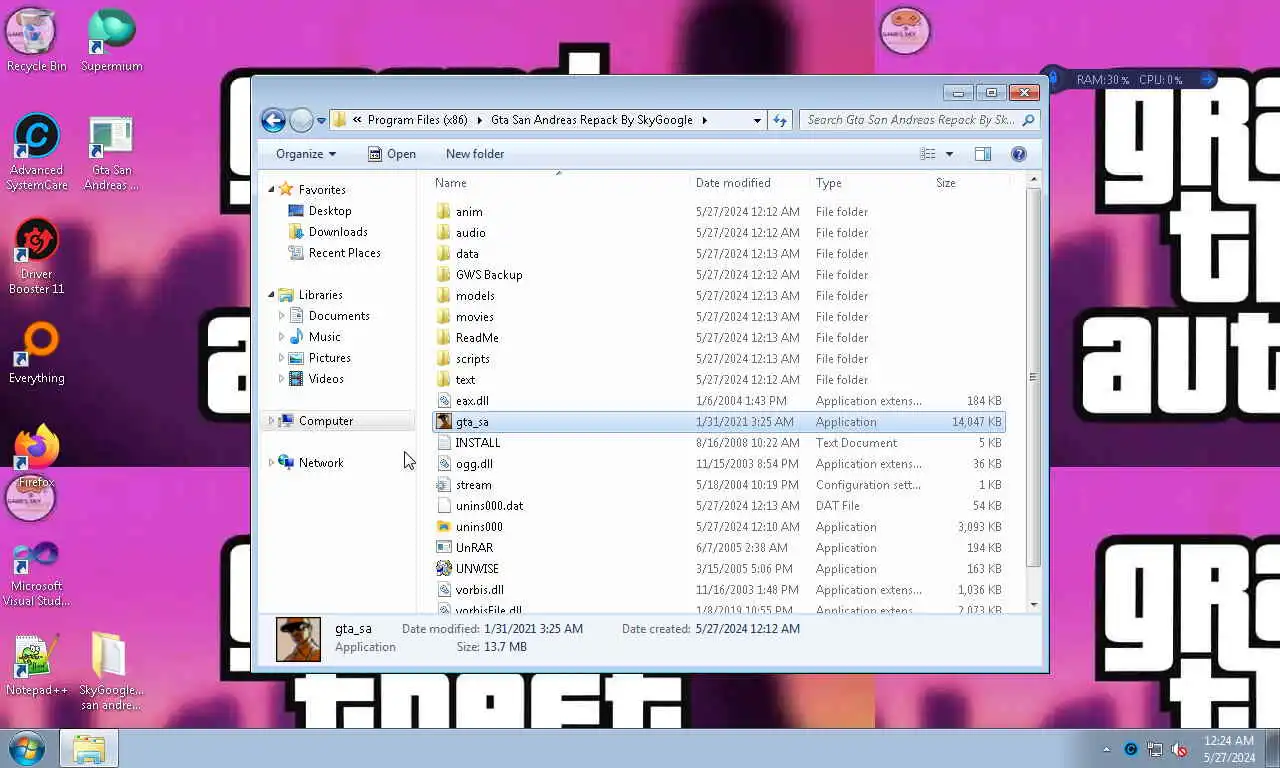Open the Everything search shortcut

[36, 353]
